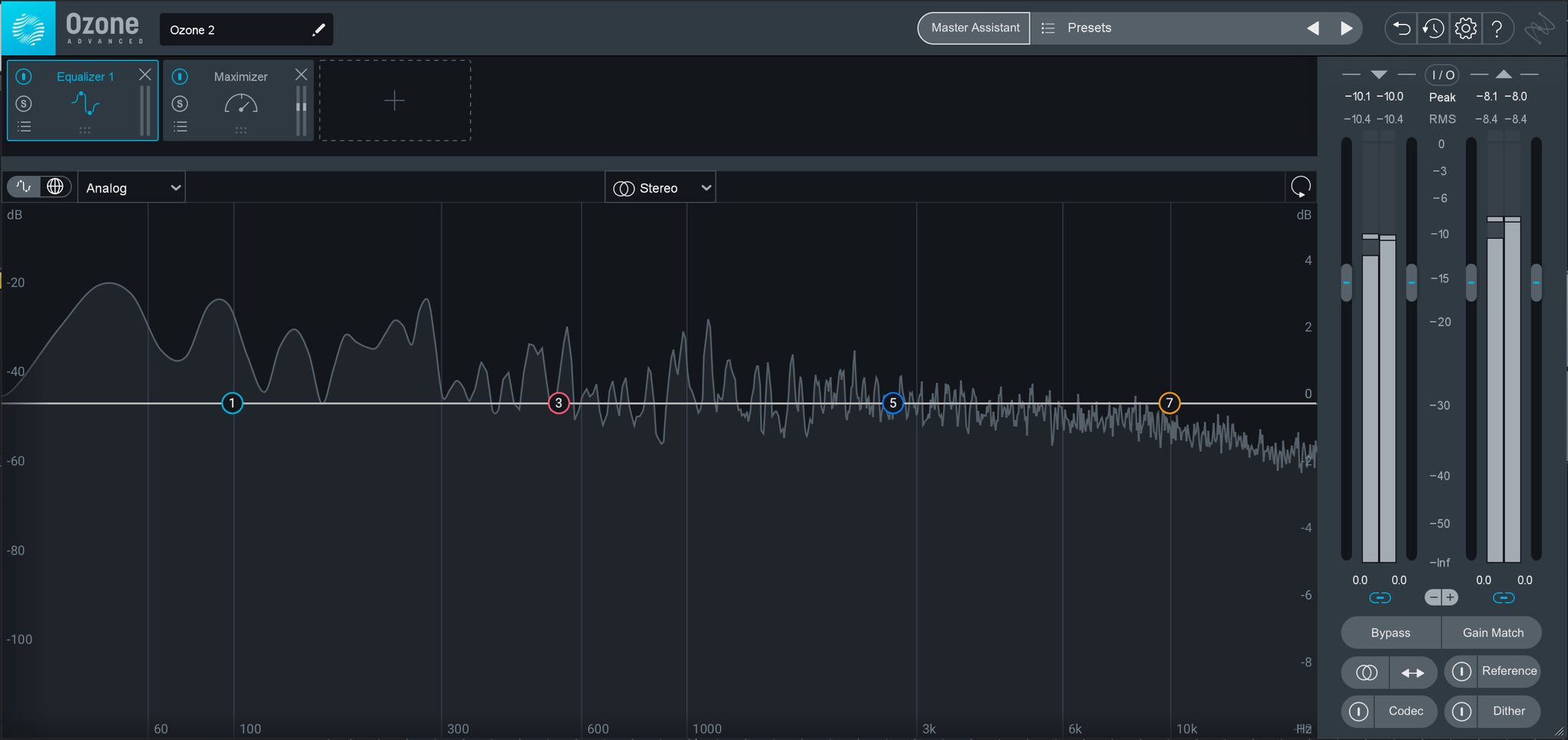Solo the Maximizer module

point(180,103)
